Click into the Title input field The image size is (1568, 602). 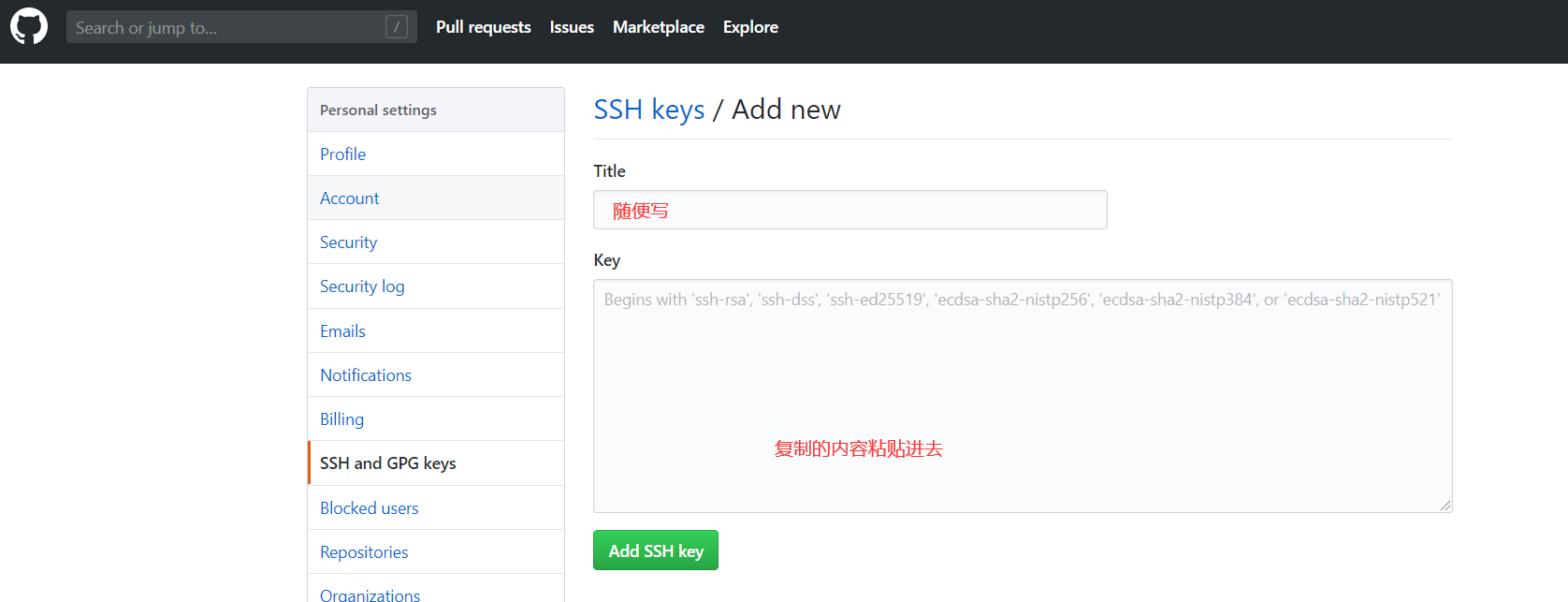coord(850,210)
